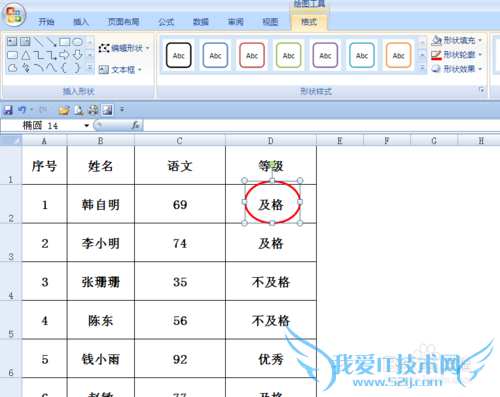Go to the 审阅 tab
Image resolution: width=500 pixels, height=397 pixels.
pos(236,22)
